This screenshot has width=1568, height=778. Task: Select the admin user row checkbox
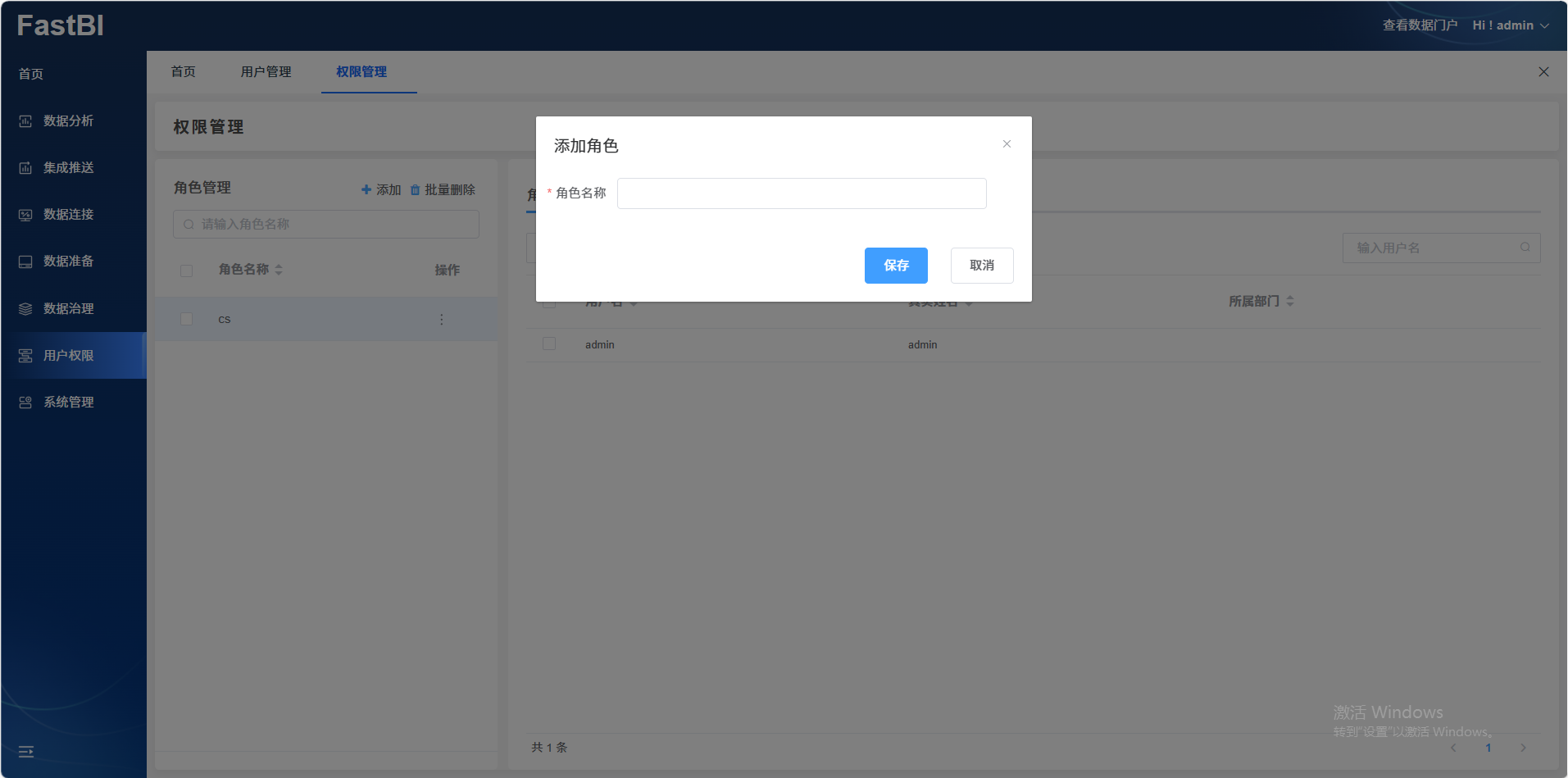[549, 344]
